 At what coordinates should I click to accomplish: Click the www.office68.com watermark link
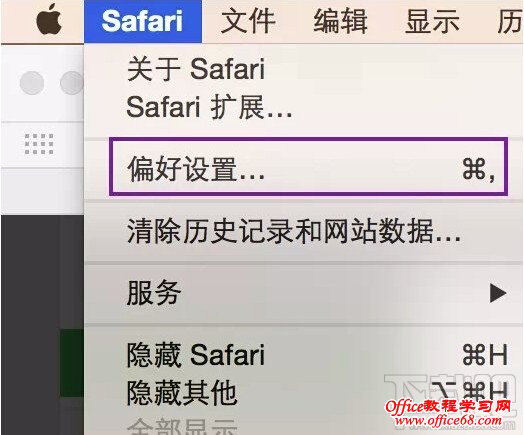click(x=449, y=421)
